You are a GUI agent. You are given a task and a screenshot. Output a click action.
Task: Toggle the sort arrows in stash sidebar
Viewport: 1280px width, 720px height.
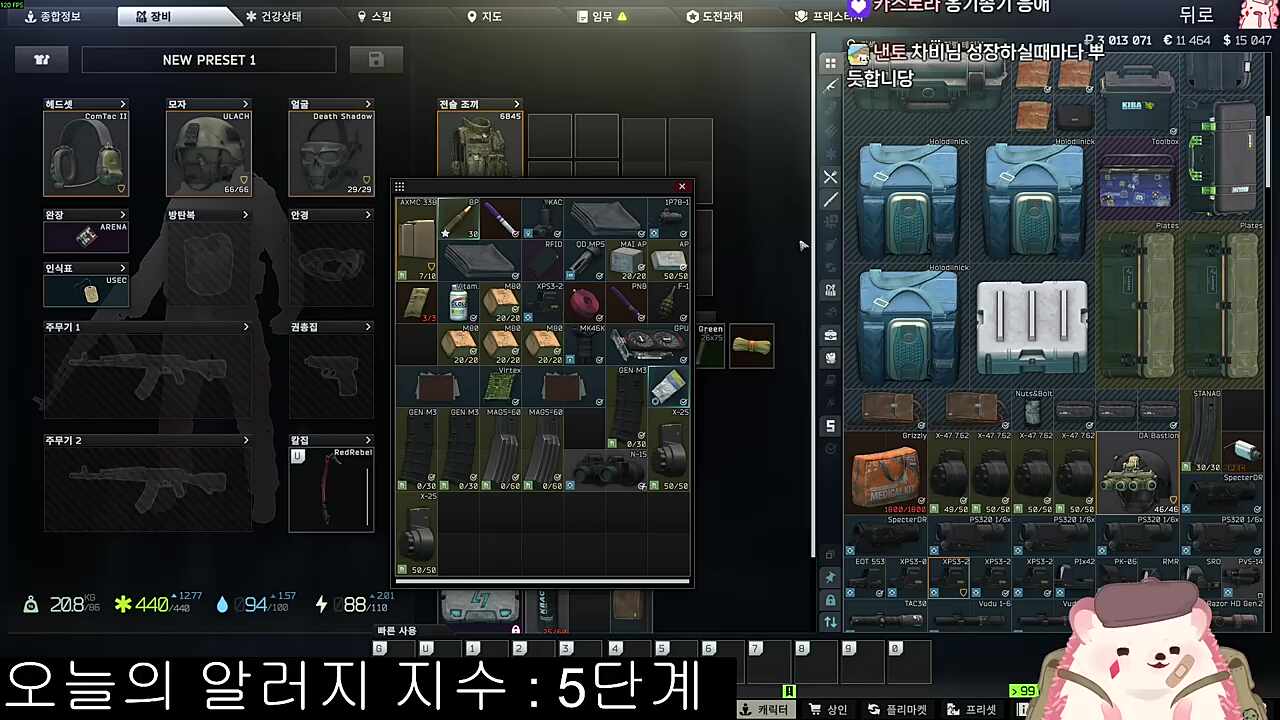(x=830, y=622)
